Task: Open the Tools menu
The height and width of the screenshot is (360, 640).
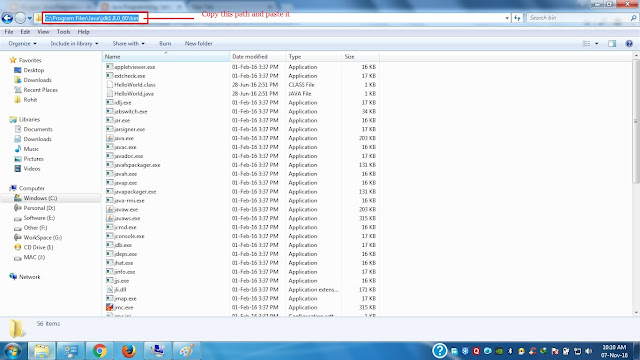Action: [x=63, y=32]
